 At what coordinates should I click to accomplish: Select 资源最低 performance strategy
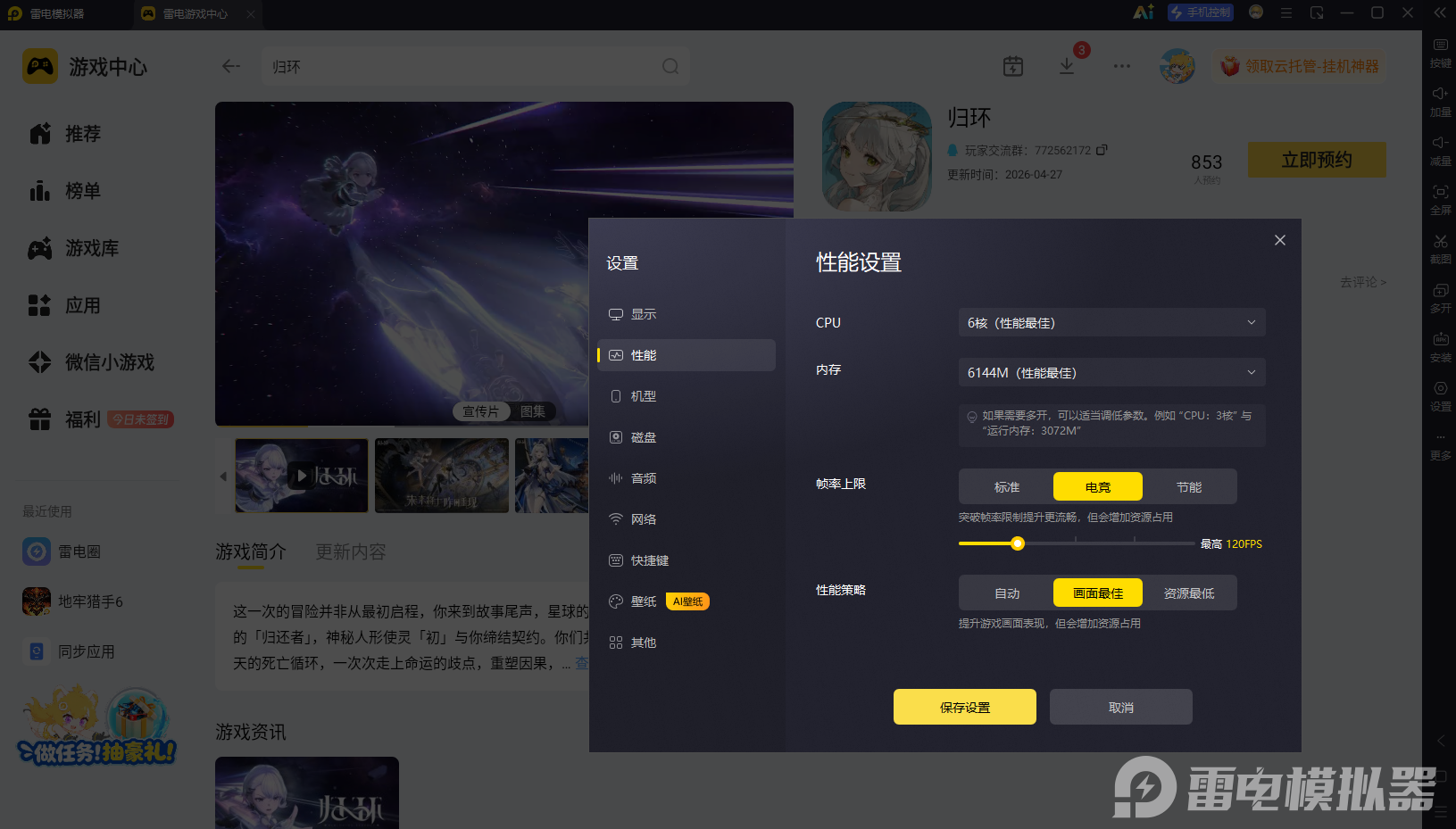pos(1189,593)
